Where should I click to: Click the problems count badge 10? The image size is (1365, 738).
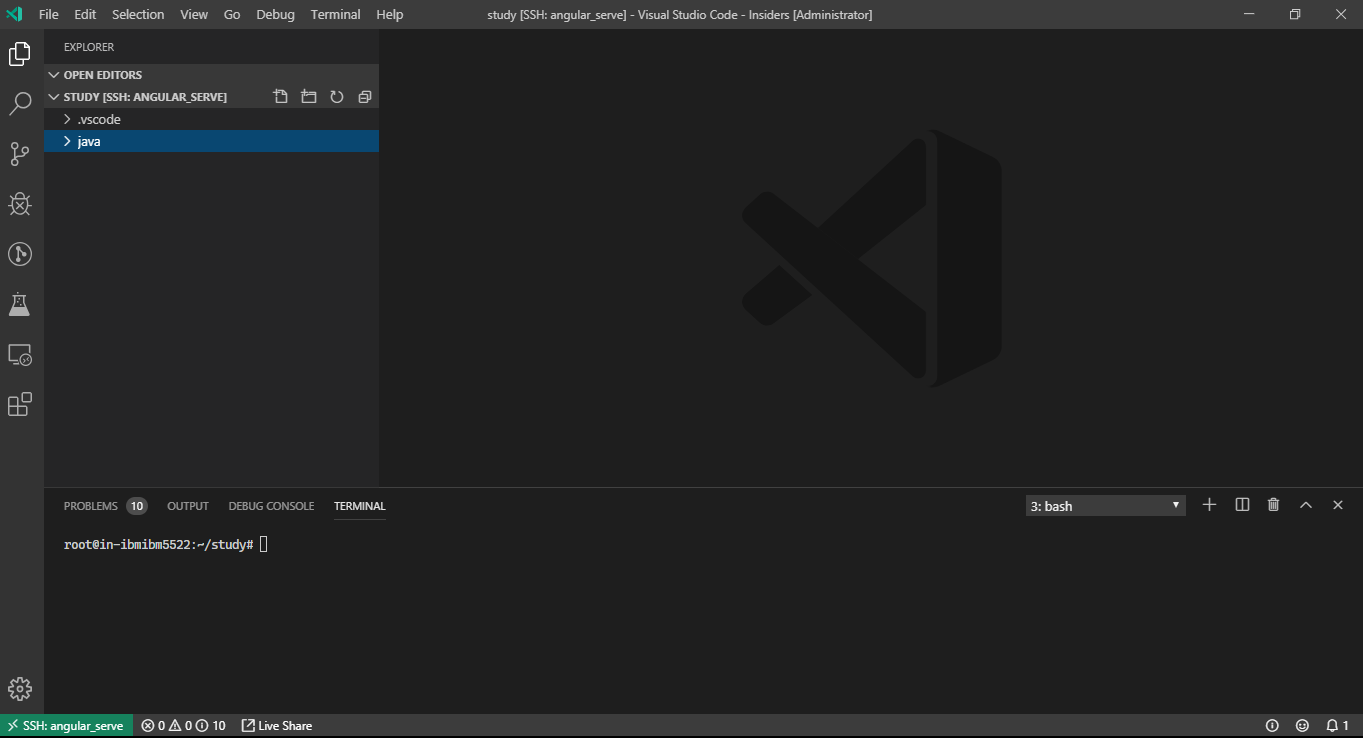click(137, 506)
